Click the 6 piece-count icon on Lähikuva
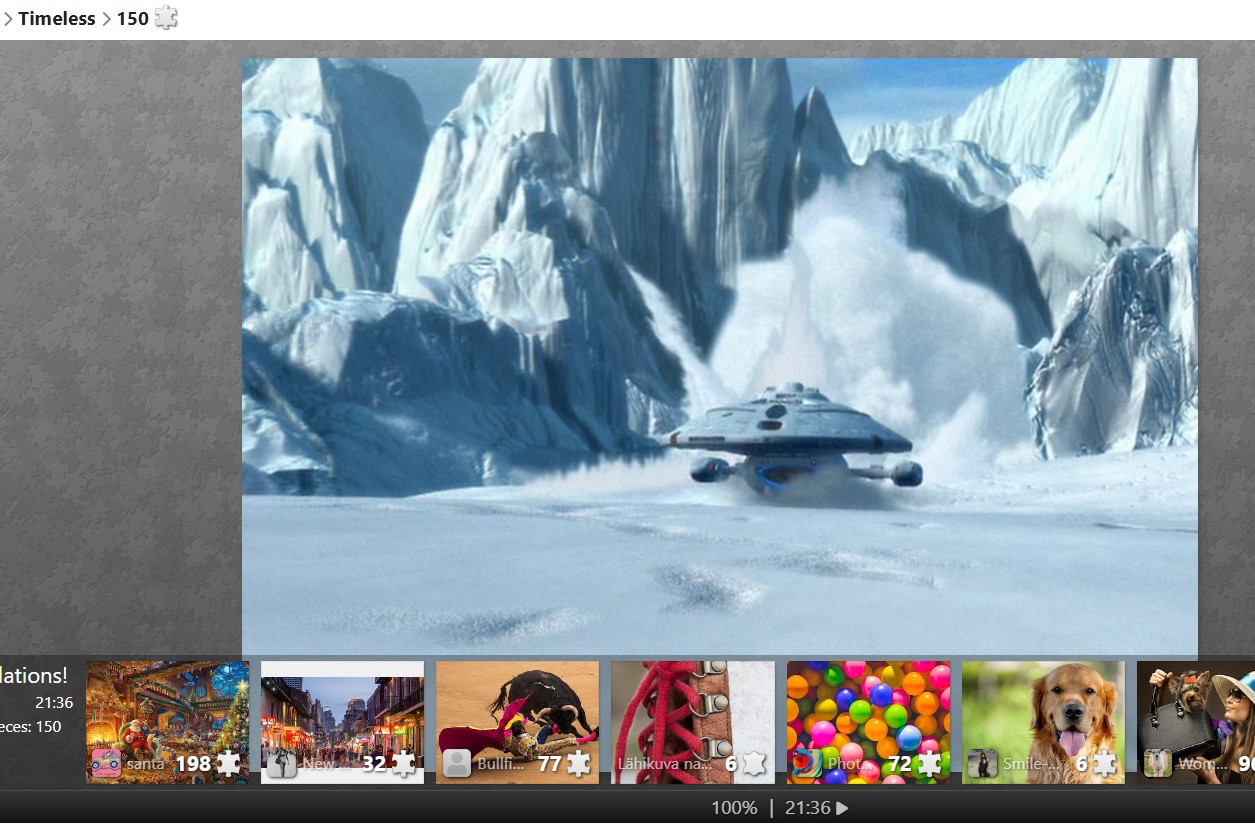 click(x=754, y=764)
